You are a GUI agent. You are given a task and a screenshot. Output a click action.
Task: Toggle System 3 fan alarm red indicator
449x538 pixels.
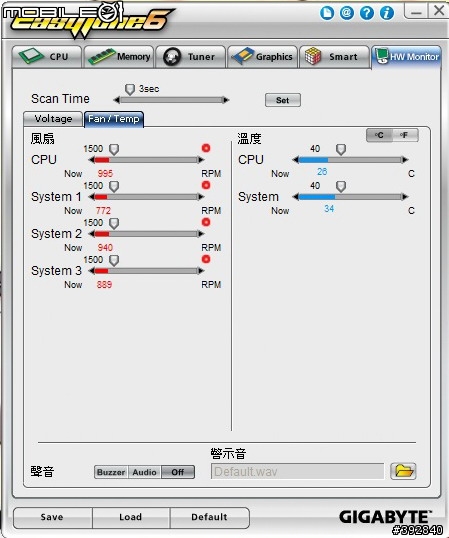tap(206, 259)
